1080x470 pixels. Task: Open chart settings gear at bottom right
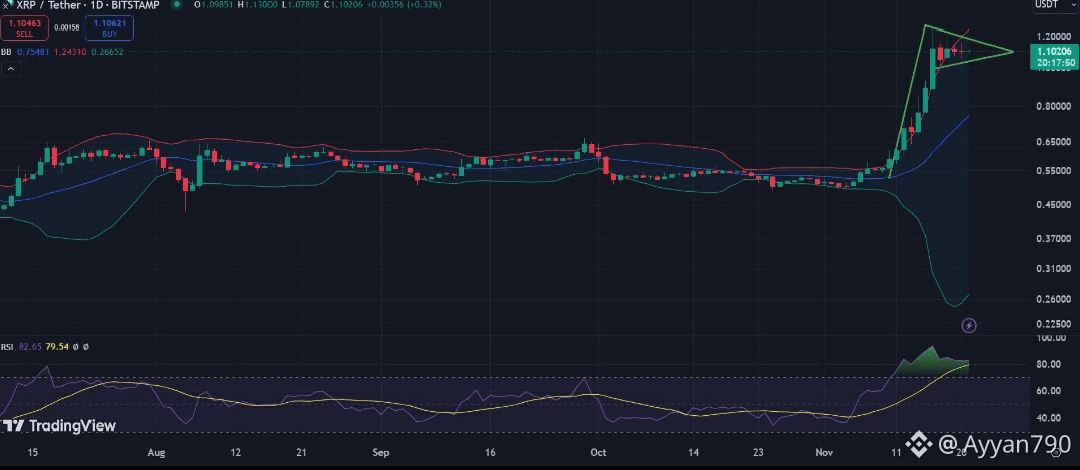[x=1056, y=452]
